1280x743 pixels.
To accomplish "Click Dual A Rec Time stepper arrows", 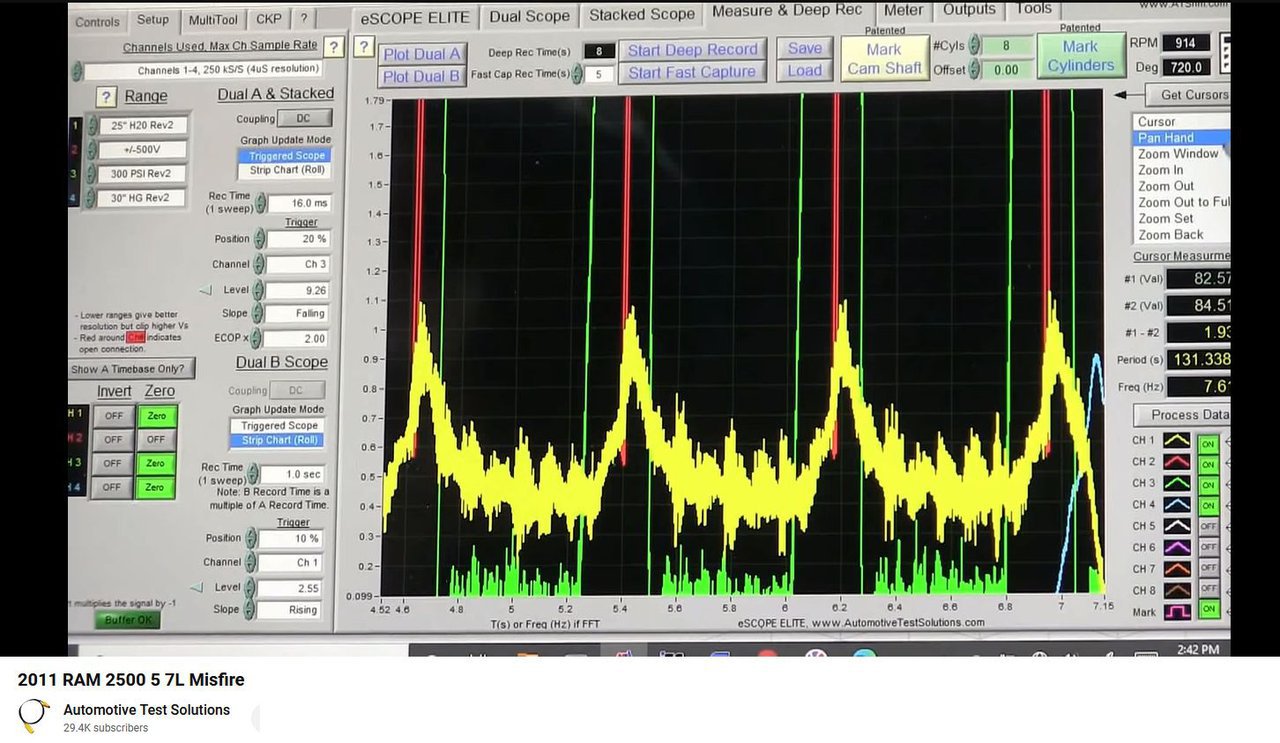I will (260, 203).
